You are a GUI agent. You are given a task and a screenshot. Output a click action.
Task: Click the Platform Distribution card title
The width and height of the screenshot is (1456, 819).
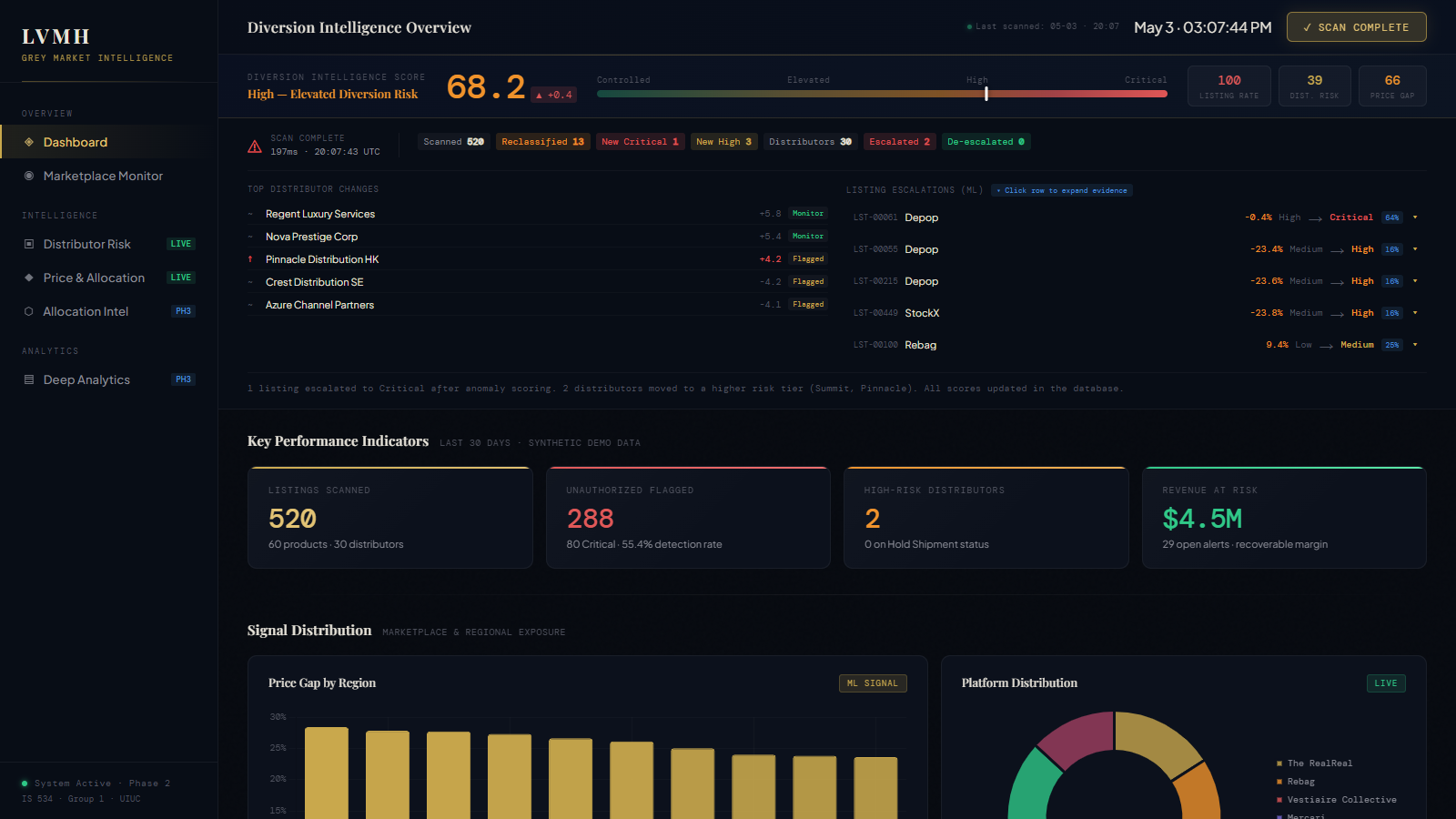tap(1019, 683)
